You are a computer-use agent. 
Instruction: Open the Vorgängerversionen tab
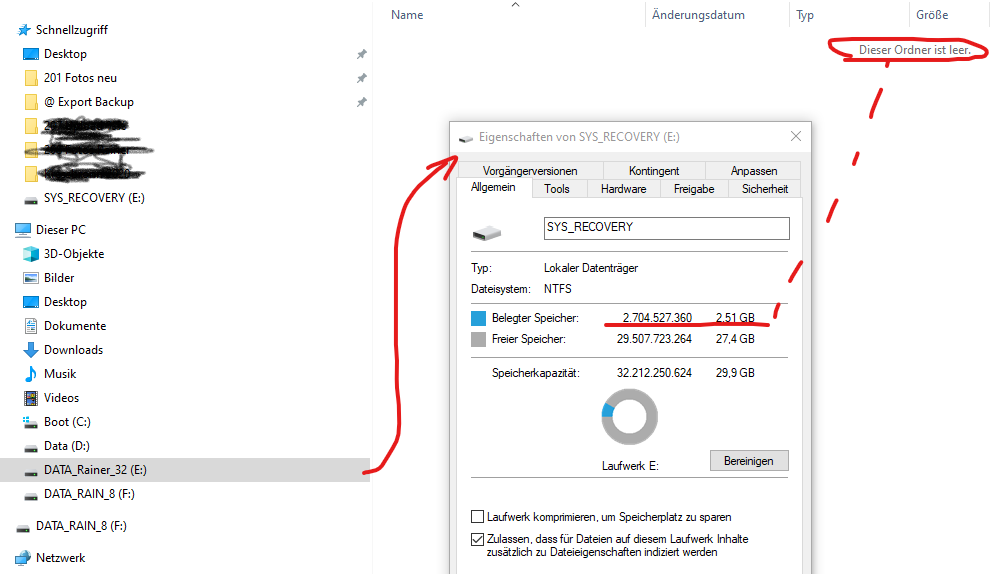click(529, 171)
